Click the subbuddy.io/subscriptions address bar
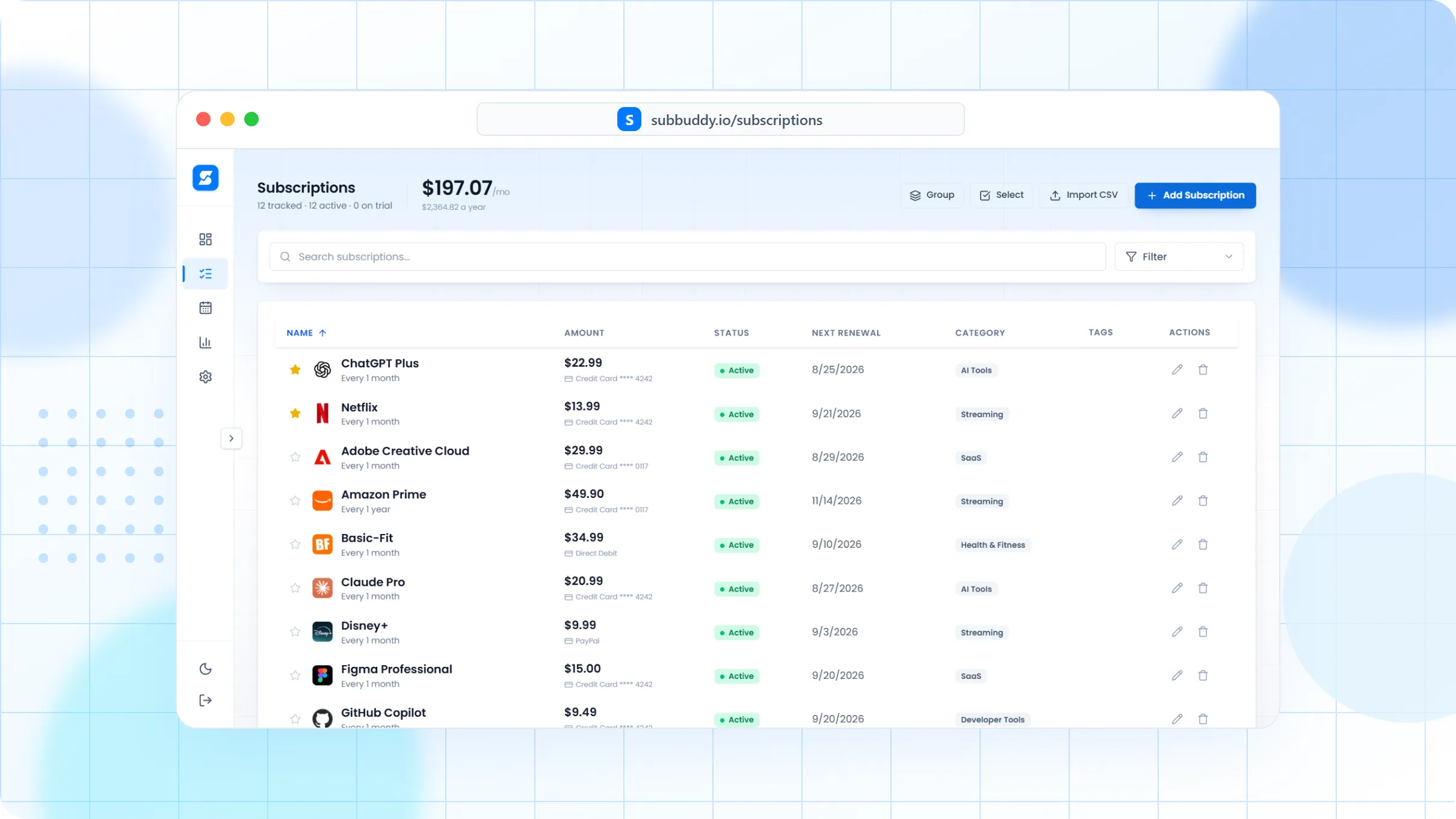Viewport: 1456px width, 819px height. [x=720, y=120]
